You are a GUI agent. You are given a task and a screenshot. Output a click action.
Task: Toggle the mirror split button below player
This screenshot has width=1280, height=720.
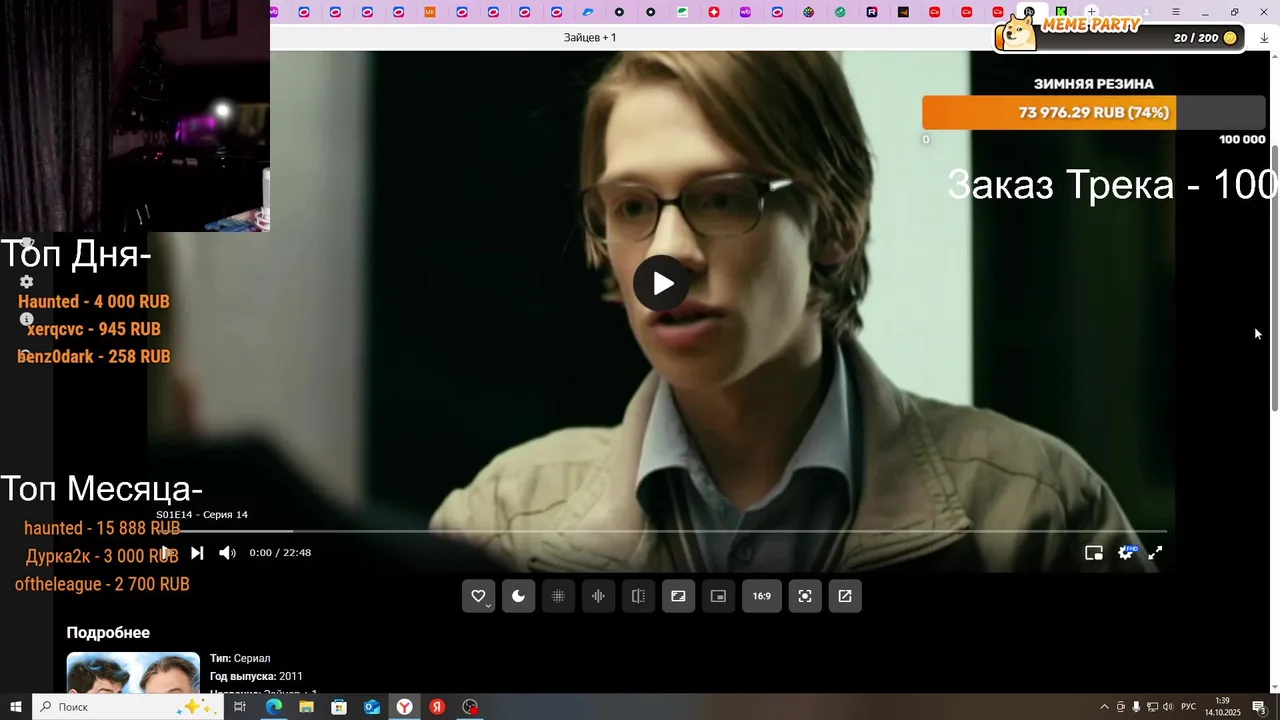[x=638, y=596]
